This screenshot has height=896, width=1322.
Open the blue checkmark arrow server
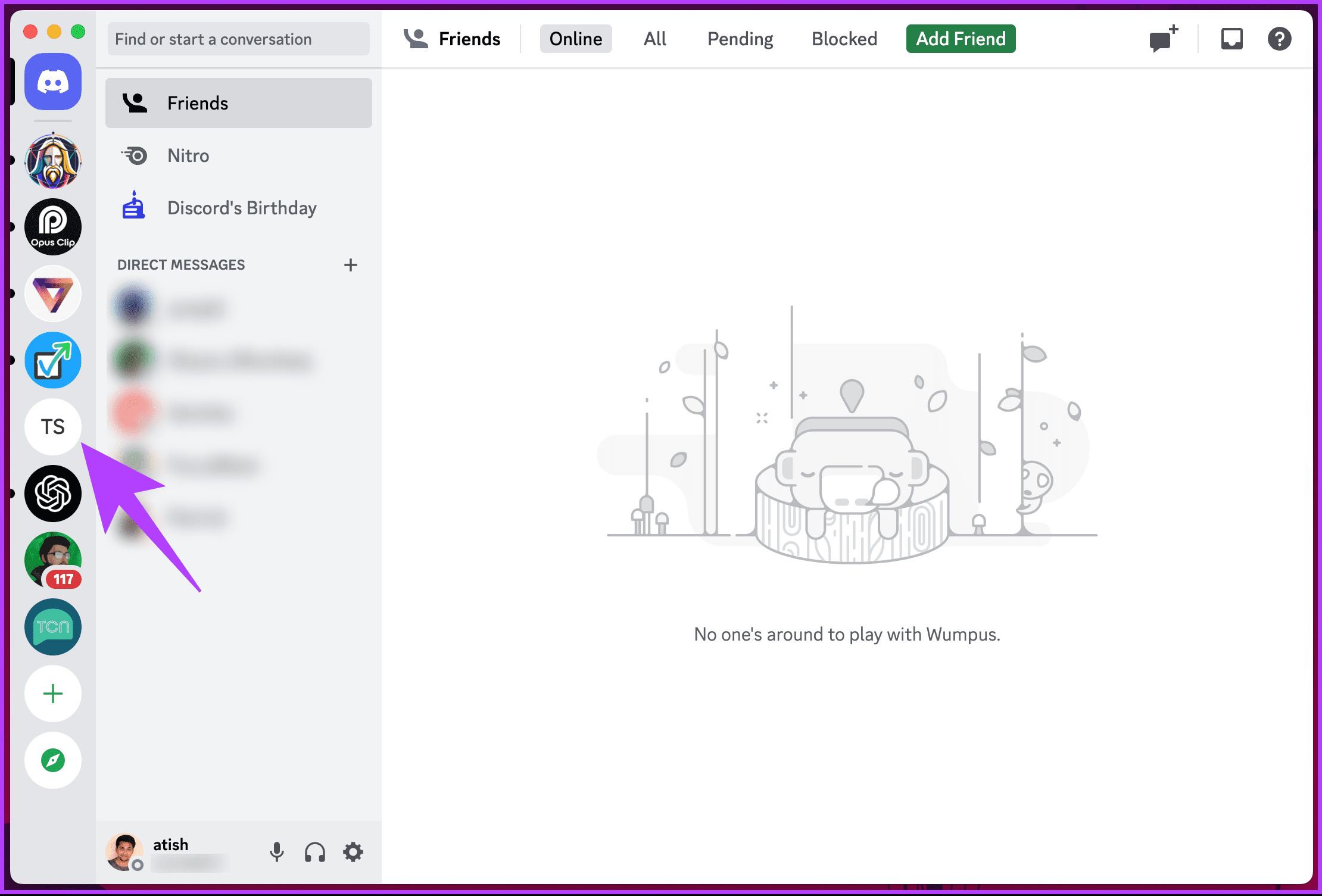[x=53, y=360]
